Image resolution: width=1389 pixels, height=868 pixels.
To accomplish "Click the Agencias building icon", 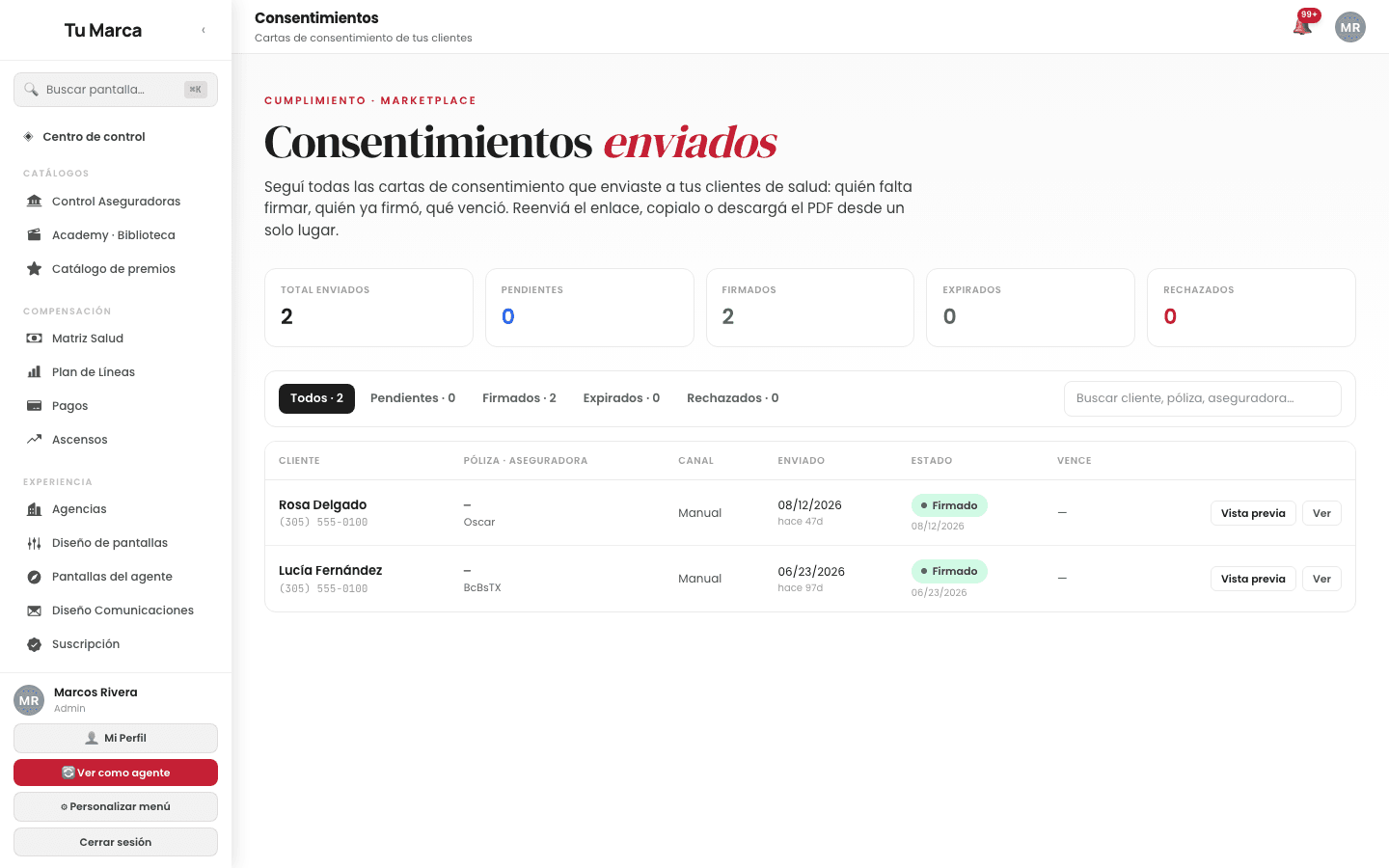I will click(35, 509).
